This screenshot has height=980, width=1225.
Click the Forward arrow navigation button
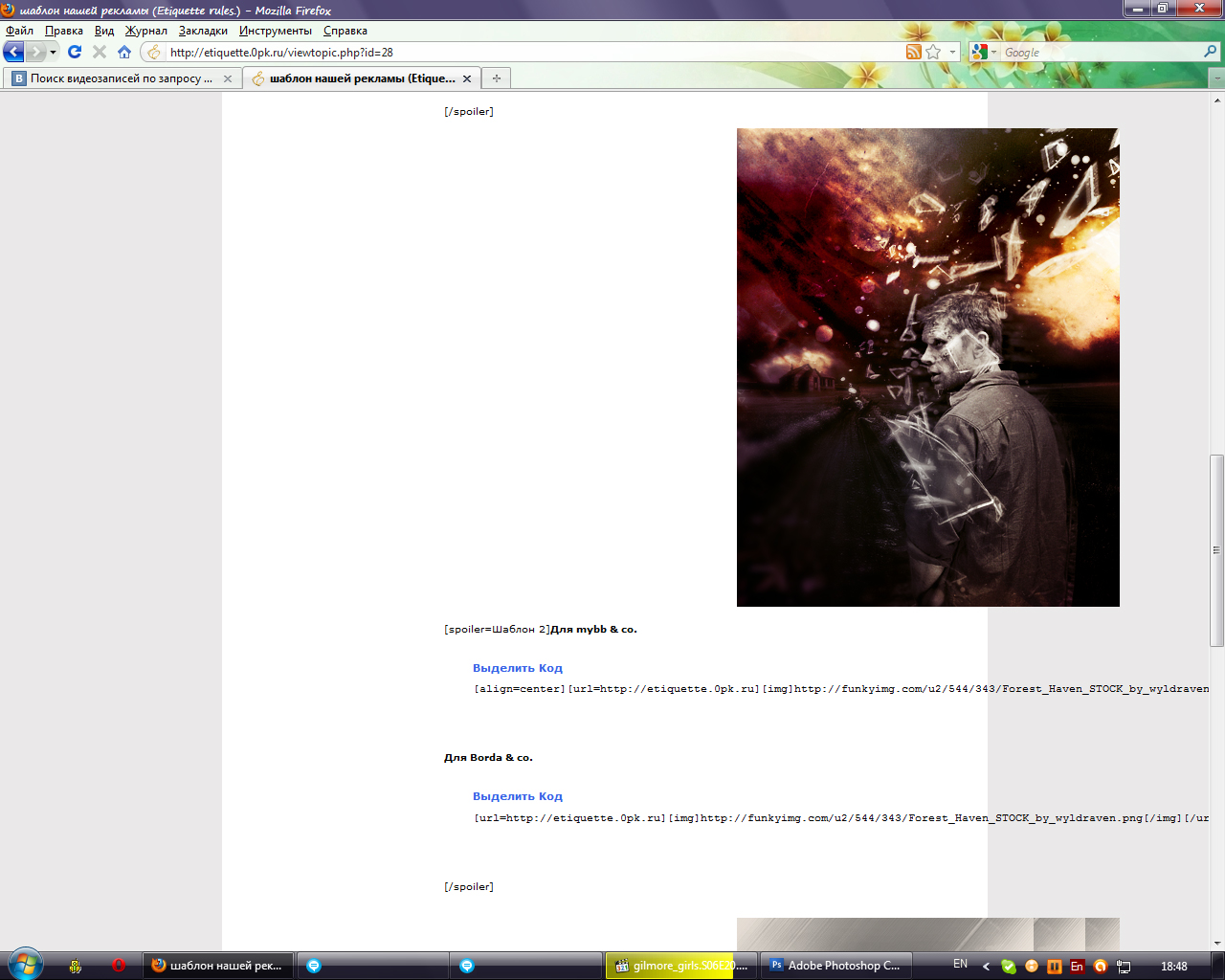pyautogui.click(x=35, y=52)
